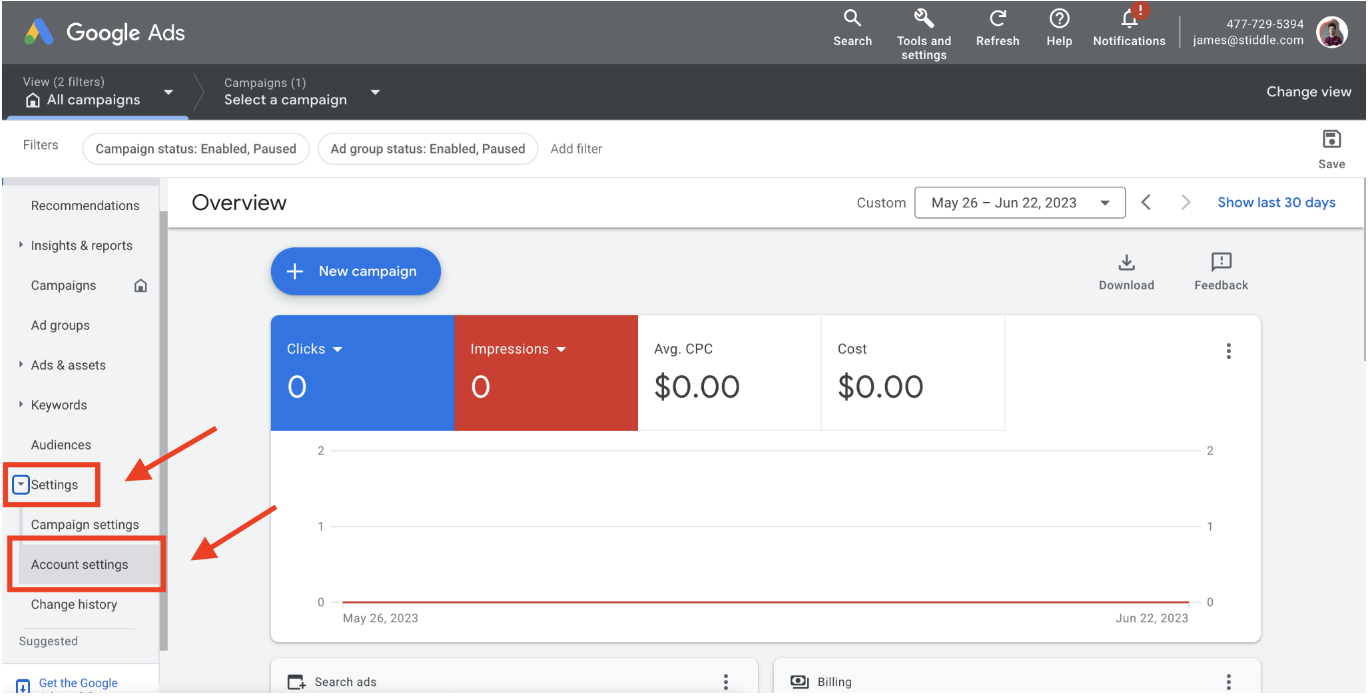Open the Impressions metric dropdown
Image resolution: width=1370 pixels, height=696 pixels.
[561, 349]
